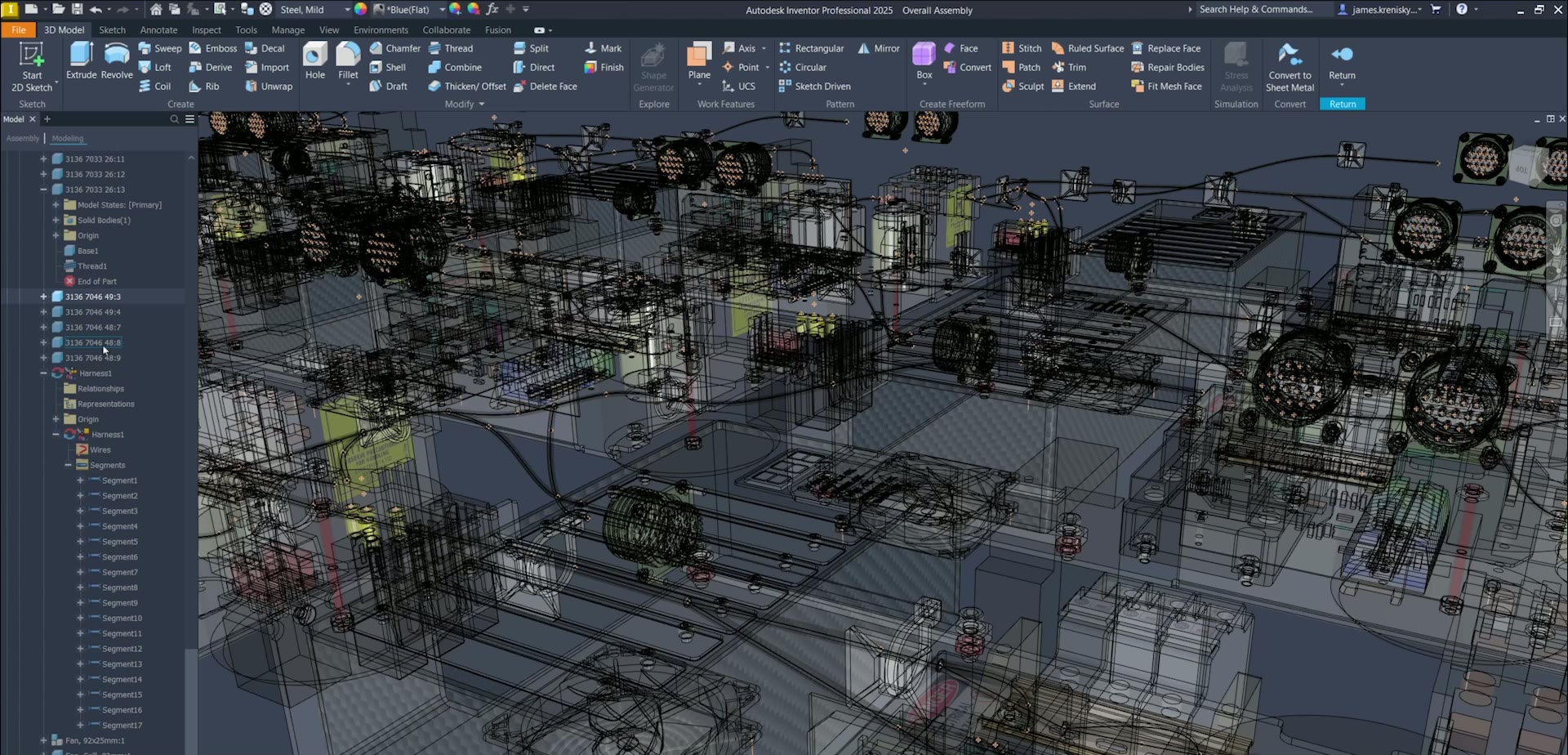Switch to the Annotate ribbon tab

click(x=158, y=30)
